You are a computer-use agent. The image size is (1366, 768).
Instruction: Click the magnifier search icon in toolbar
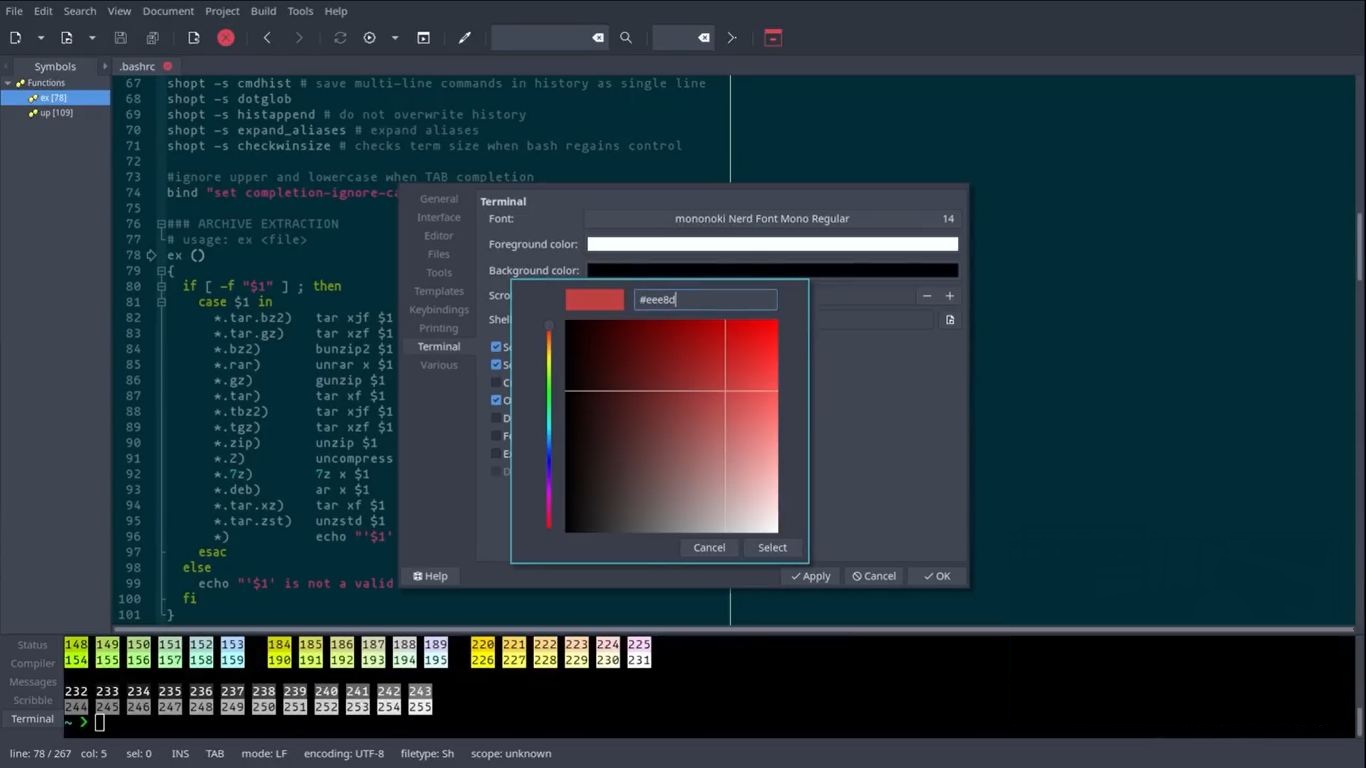click(626, 38)
